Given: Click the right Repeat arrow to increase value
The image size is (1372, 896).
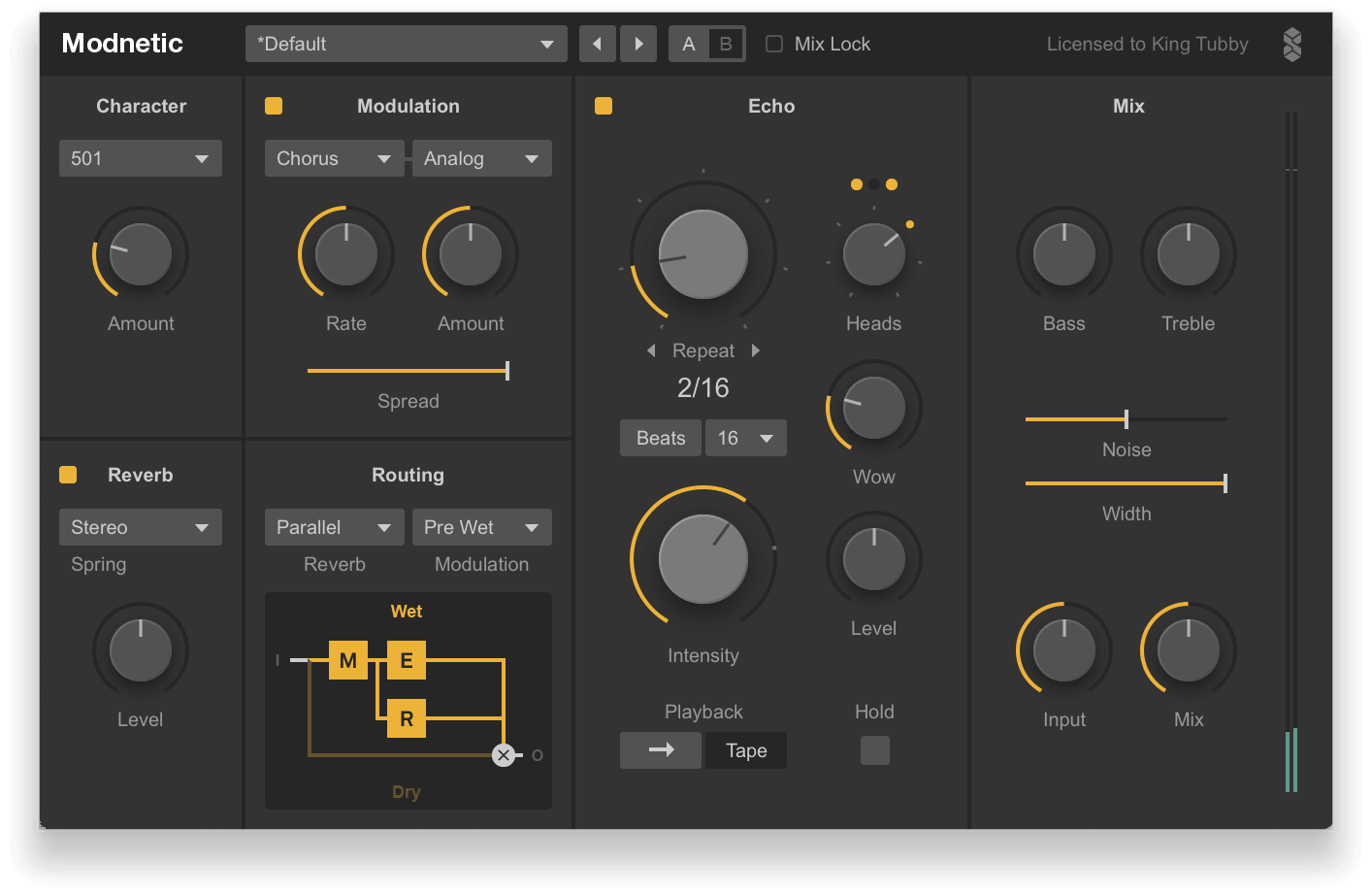Looking at the screenshot, I should coord(756,350).
